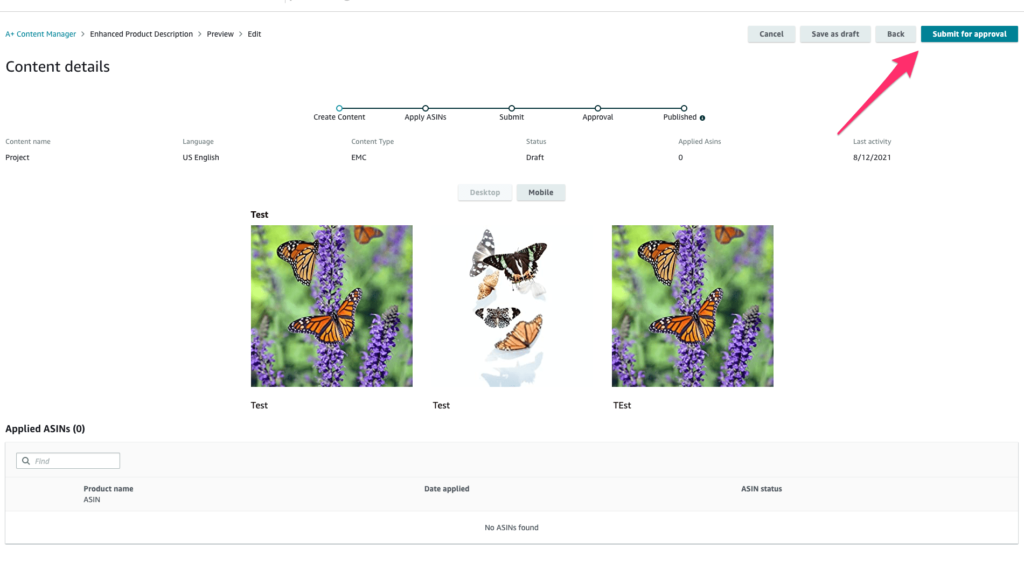Go to Preview breadcrumb

(220, 34)
